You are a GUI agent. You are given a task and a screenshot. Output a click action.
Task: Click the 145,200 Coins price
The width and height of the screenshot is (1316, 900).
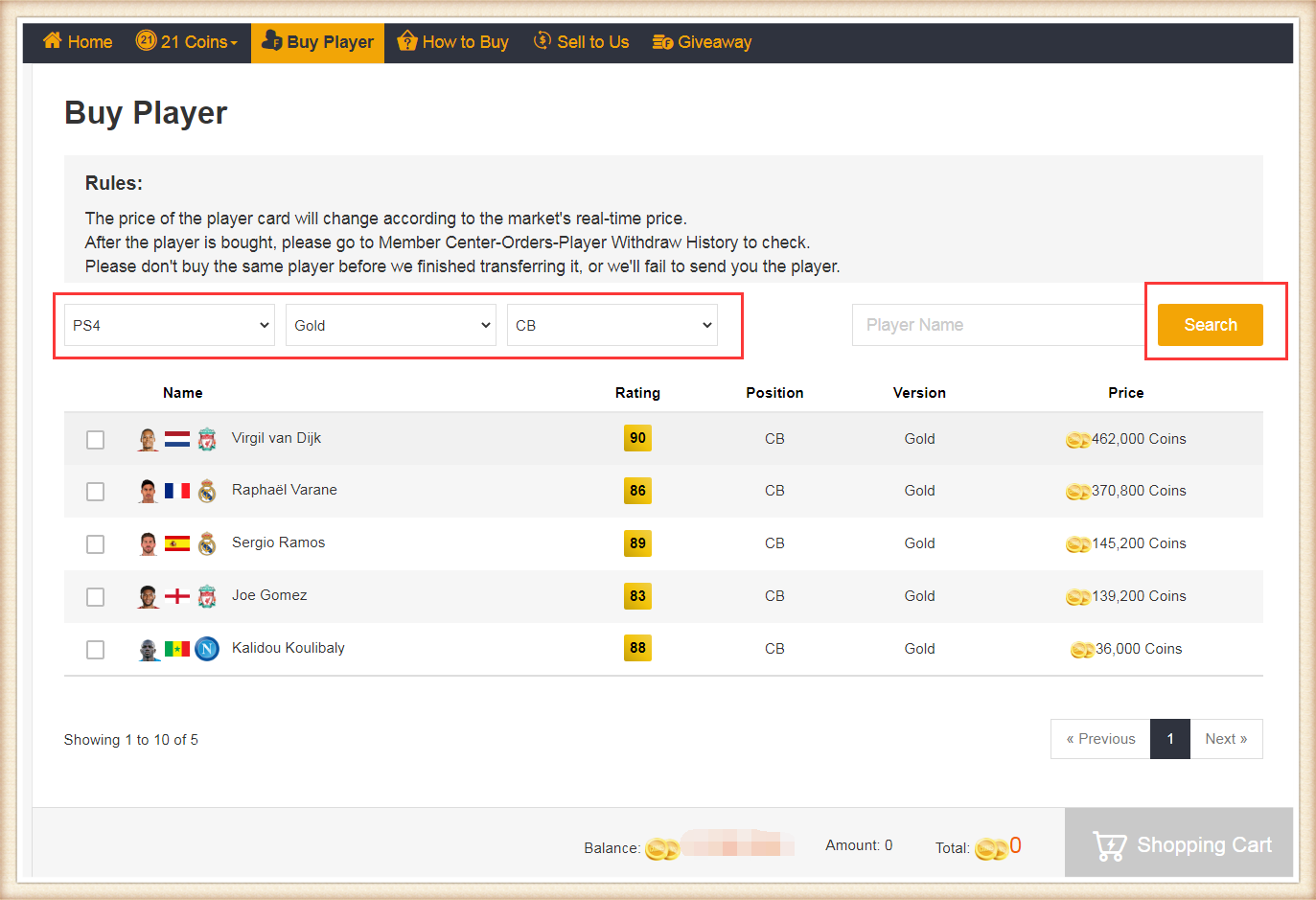pos(1139,543)
